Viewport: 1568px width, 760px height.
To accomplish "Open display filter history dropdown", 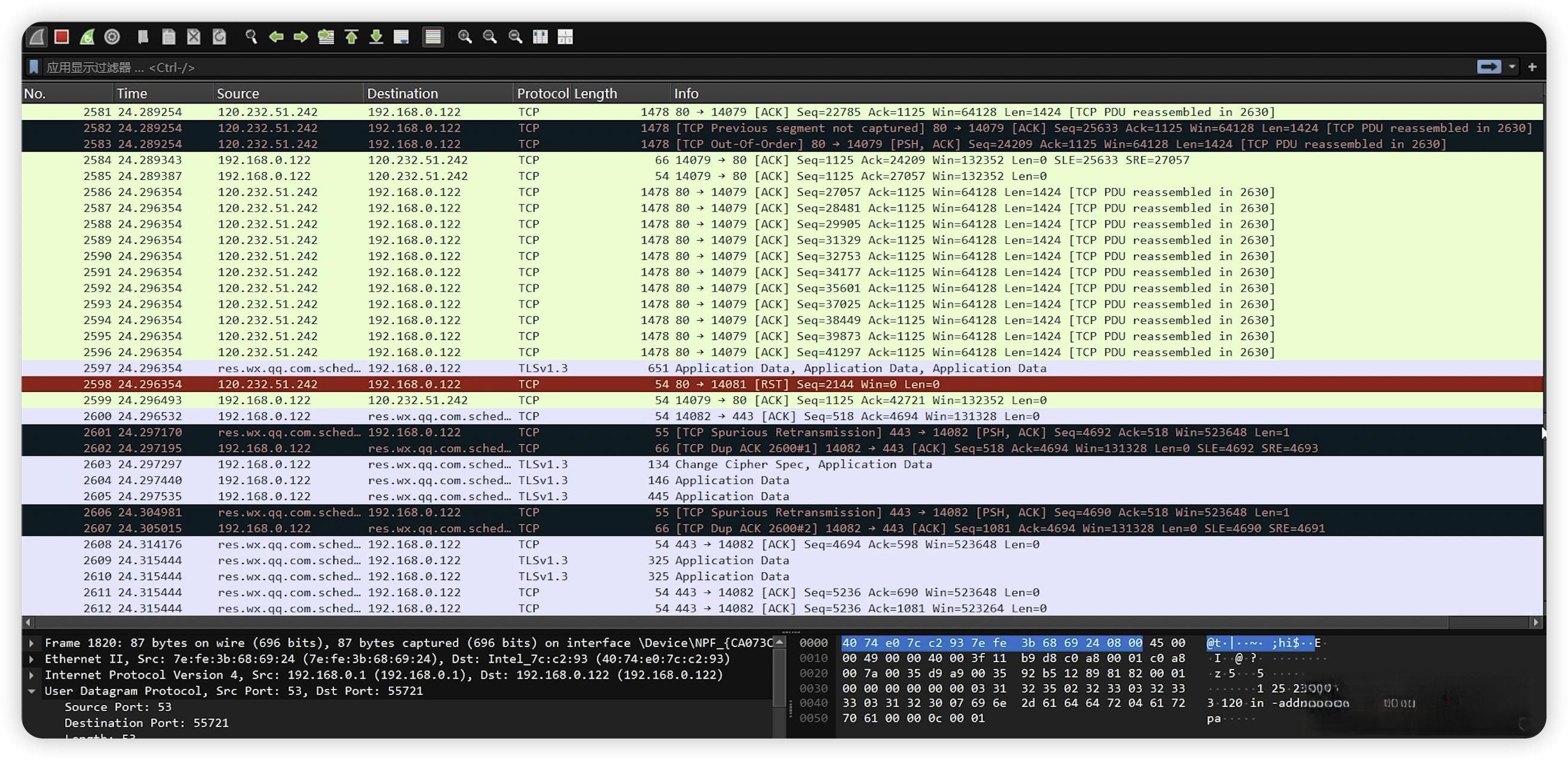I will click(x=1512, y=67).
